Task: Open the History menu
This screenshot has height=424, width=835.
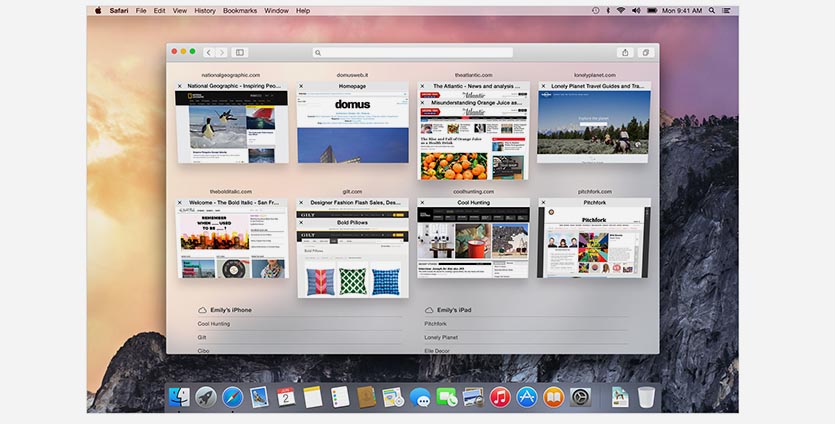Action: (205, 10)
